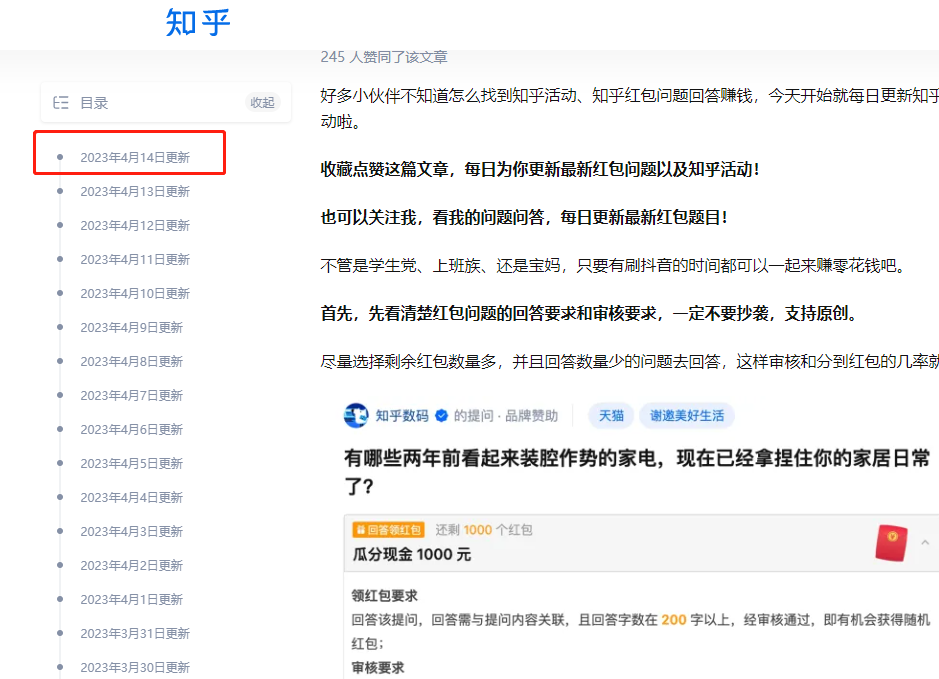
Task: Open 2023年4月4日更新 catalog entry
Action: (131, 498)
